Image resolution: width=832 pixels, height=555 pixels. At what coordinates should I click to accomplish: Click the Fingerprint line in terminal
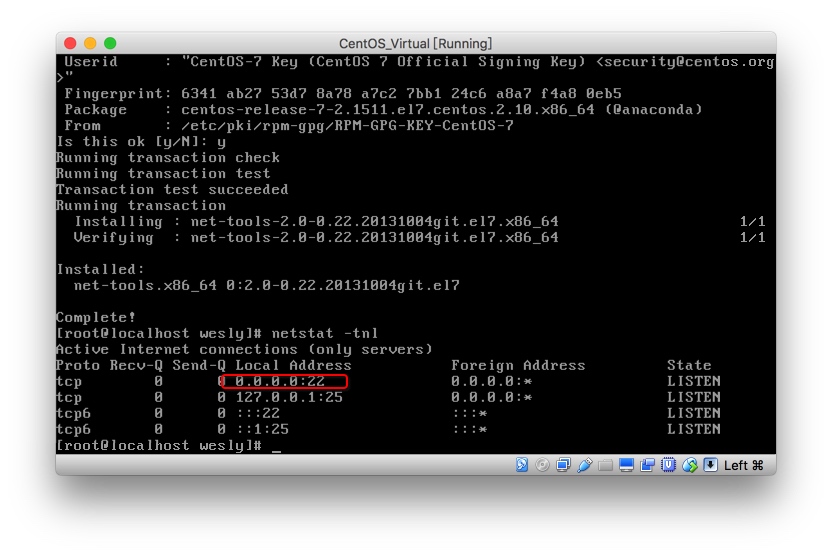(343, 93)
